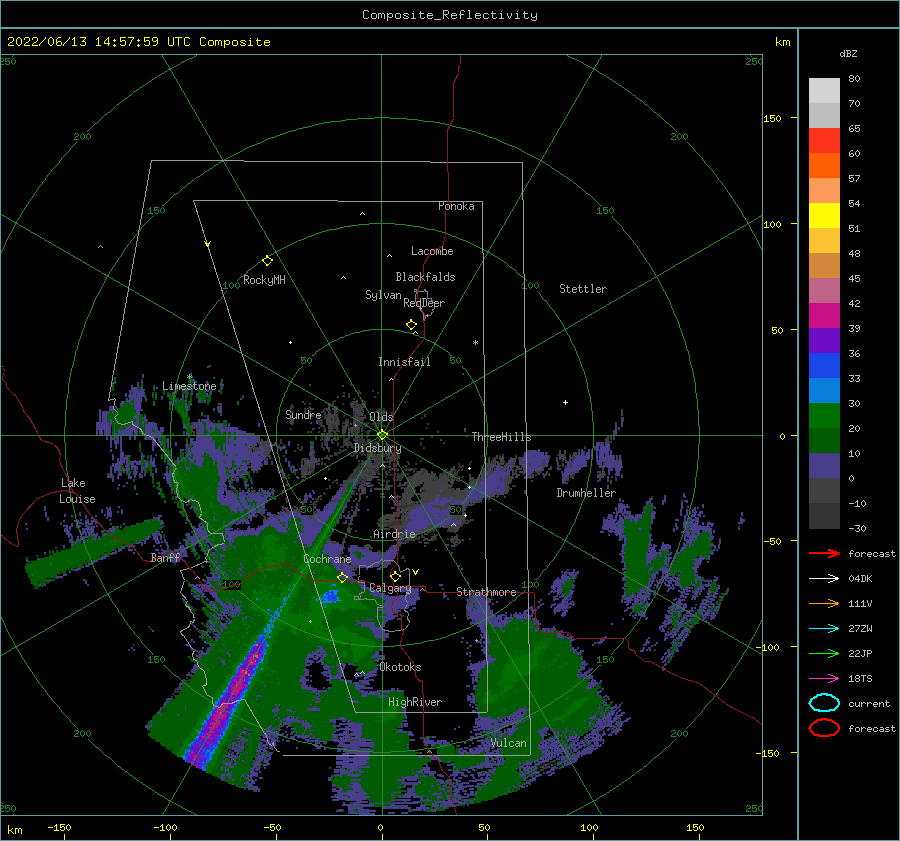Click the yellow diamond marker above RockyMH
Viewport: 900px width, 841px height.
coord(267,261)
